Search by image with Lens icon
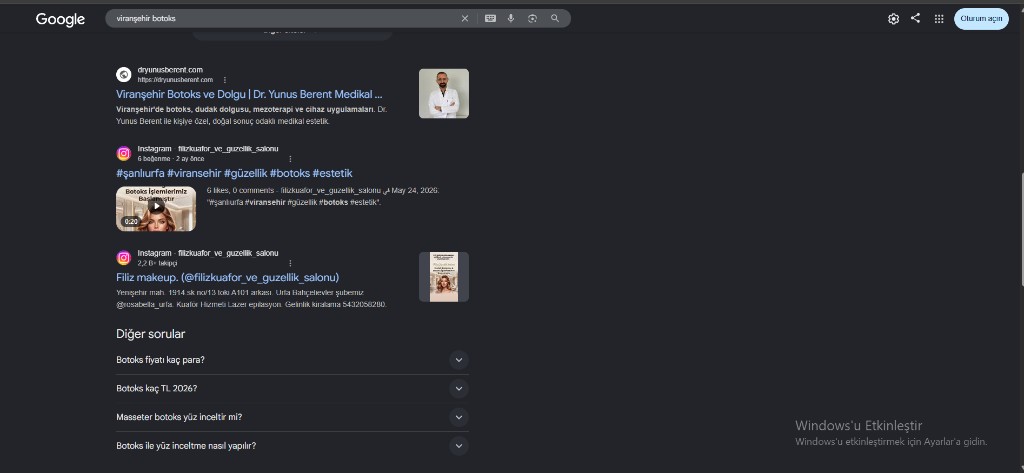 coord(532,18)
